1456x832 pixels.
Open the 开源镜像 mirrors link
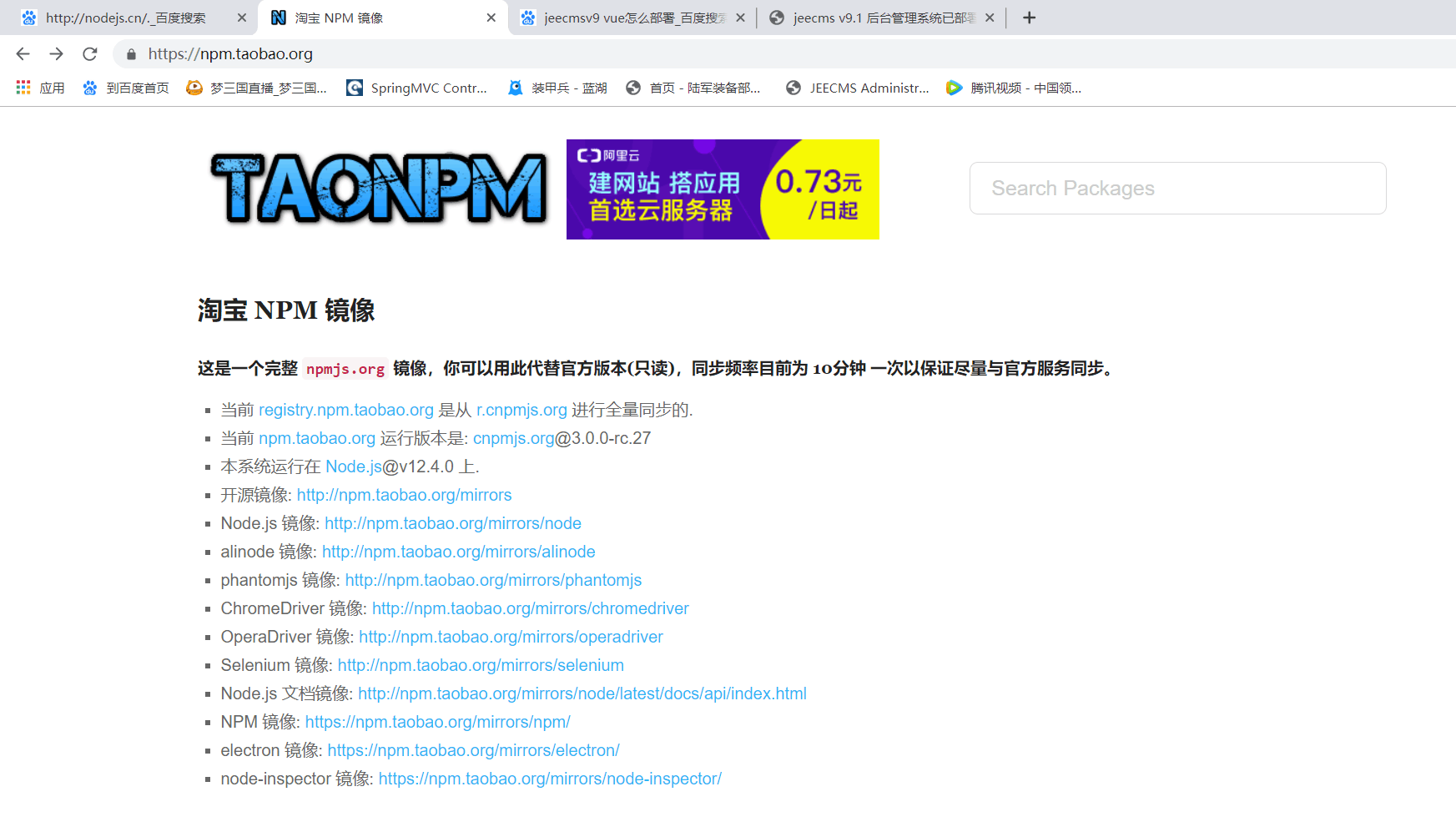tap(405, 495)
